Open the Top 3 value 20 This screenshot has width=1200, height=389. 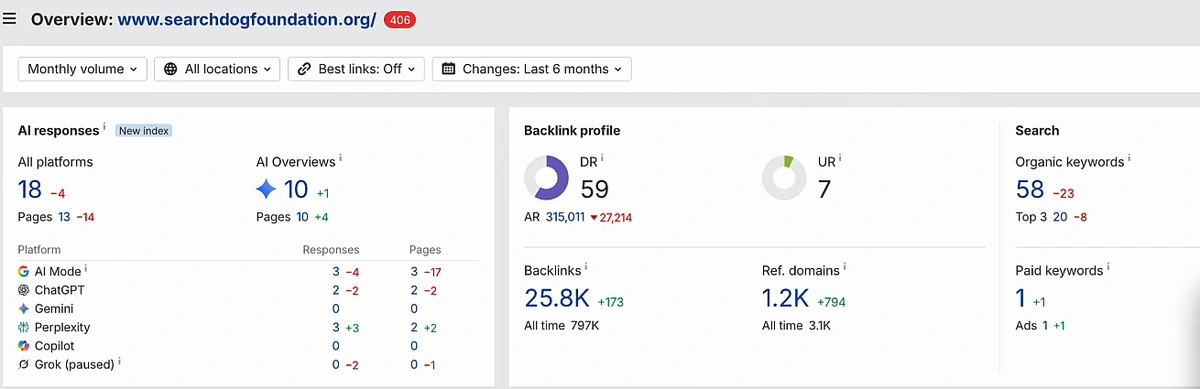click(x=1060, y=217)
